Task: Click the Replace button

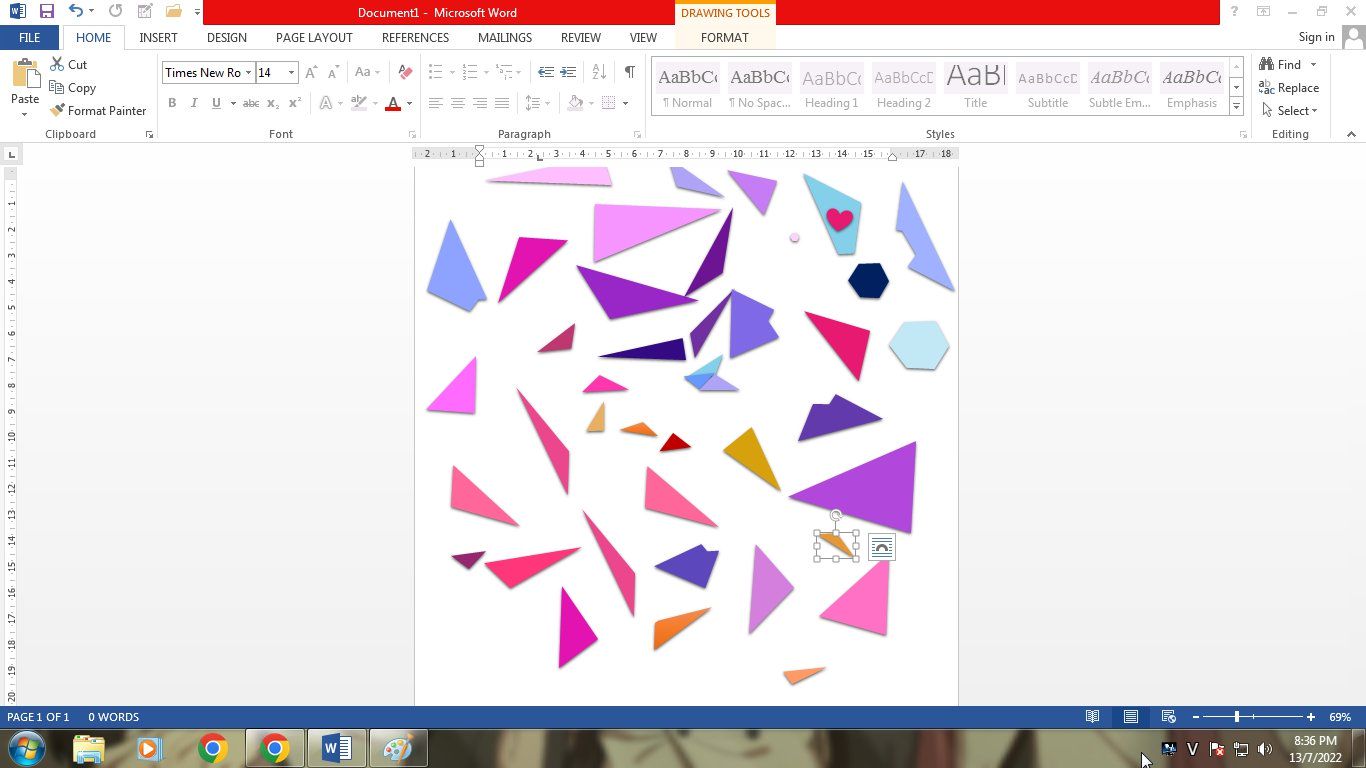Action: pos(1289,88)
